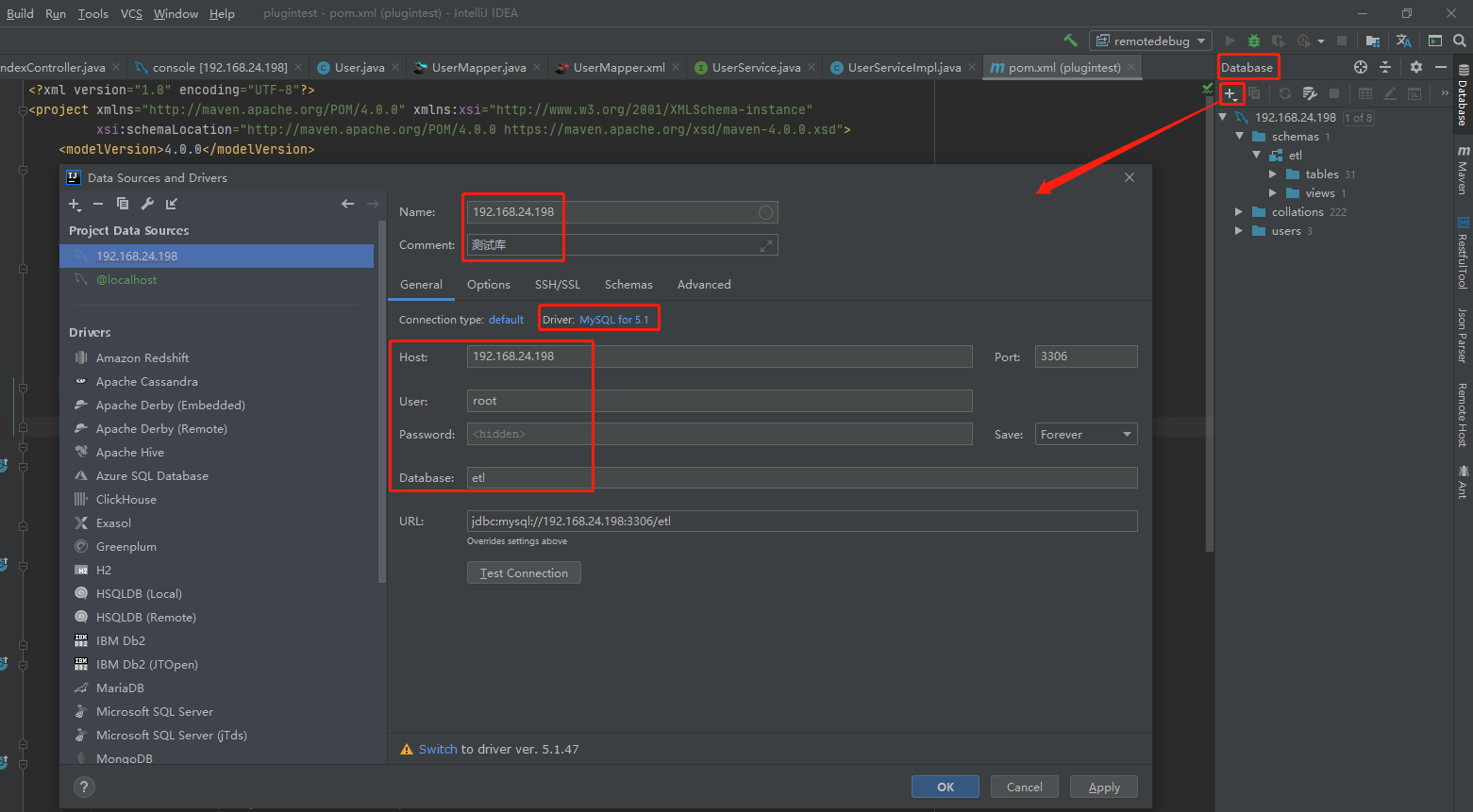
Task: Open the remotedebug run configuration dropdown
Action: 1151,41
